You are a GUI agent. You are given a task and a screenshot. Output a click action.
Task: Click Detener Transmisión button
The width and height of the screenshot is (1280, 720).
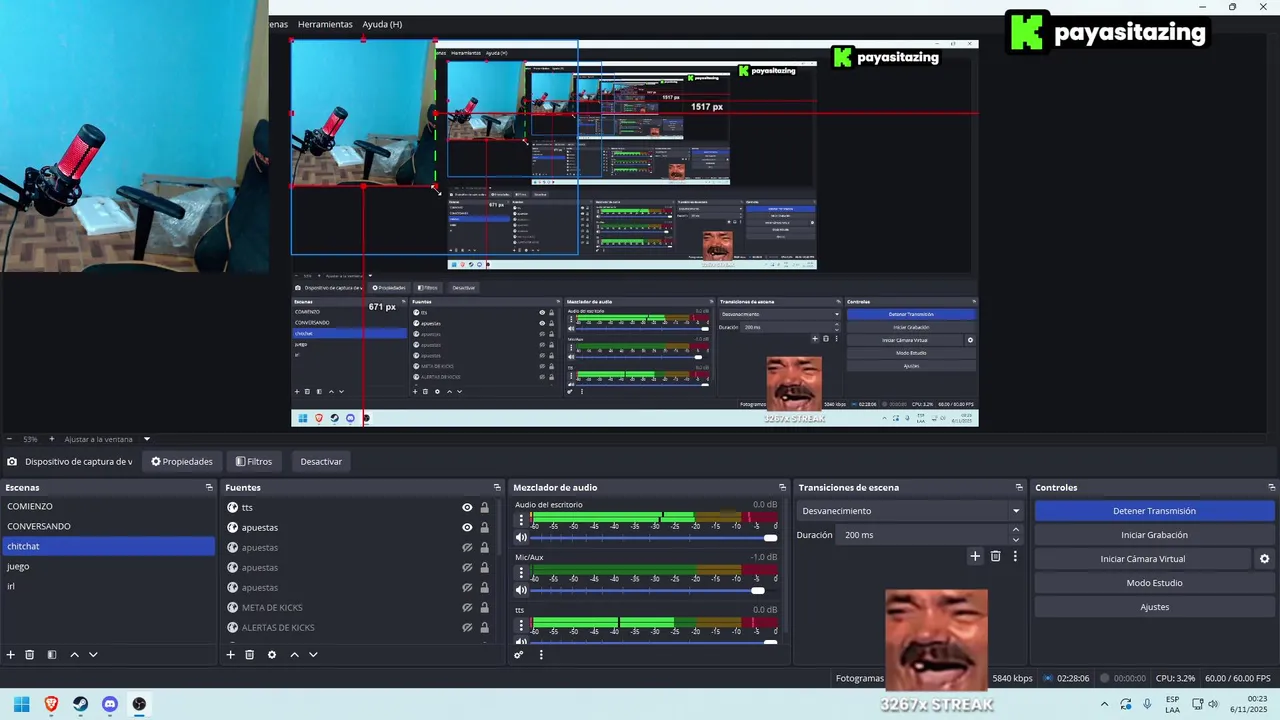coord(1154,511)
